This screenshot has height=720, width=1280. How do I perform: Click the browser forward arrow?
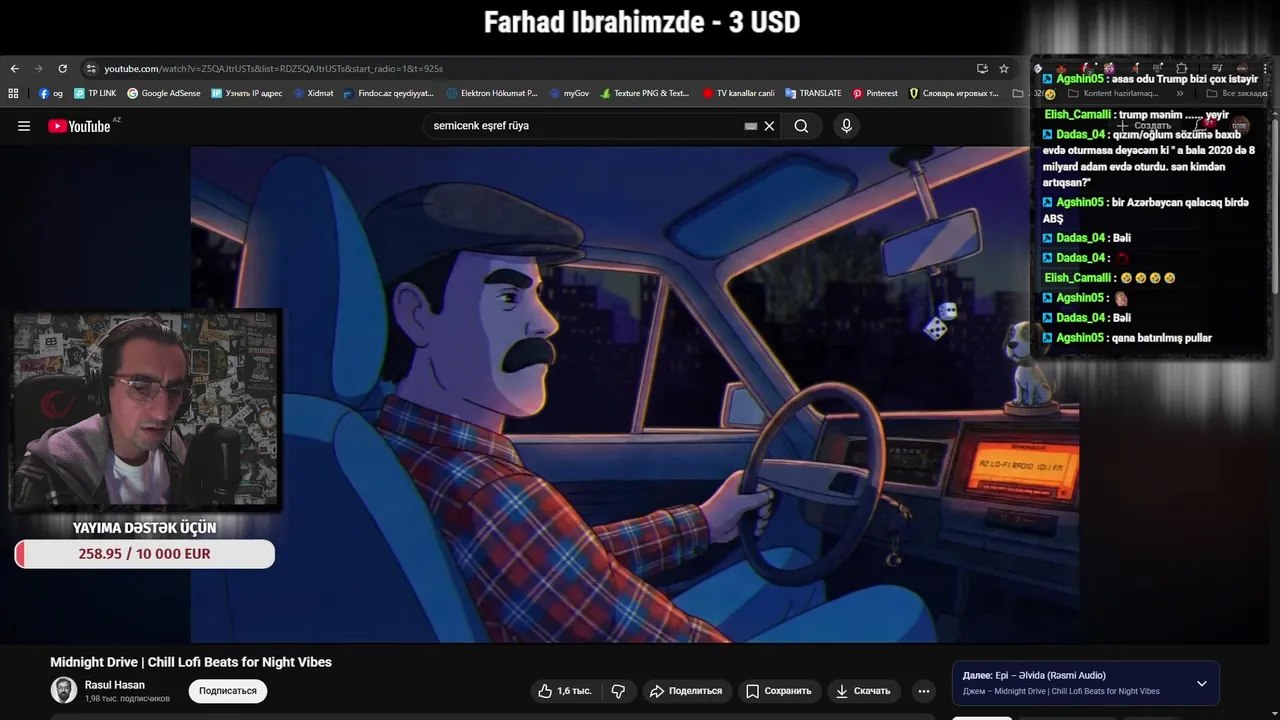[38, 69]
